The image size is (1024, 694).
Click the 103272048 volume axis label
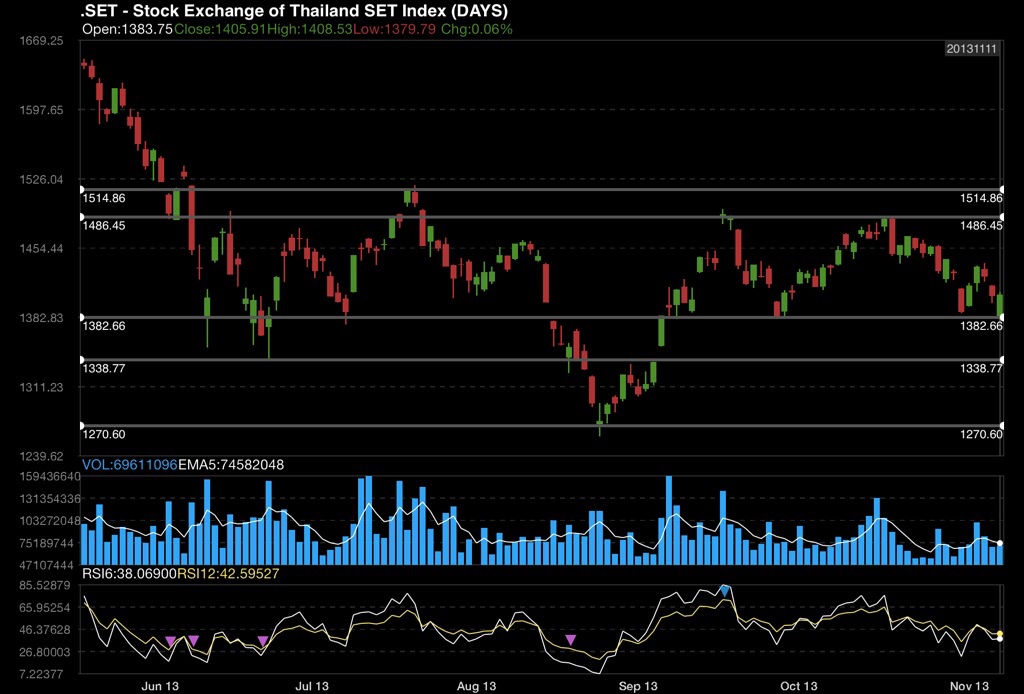coord(50,521)
